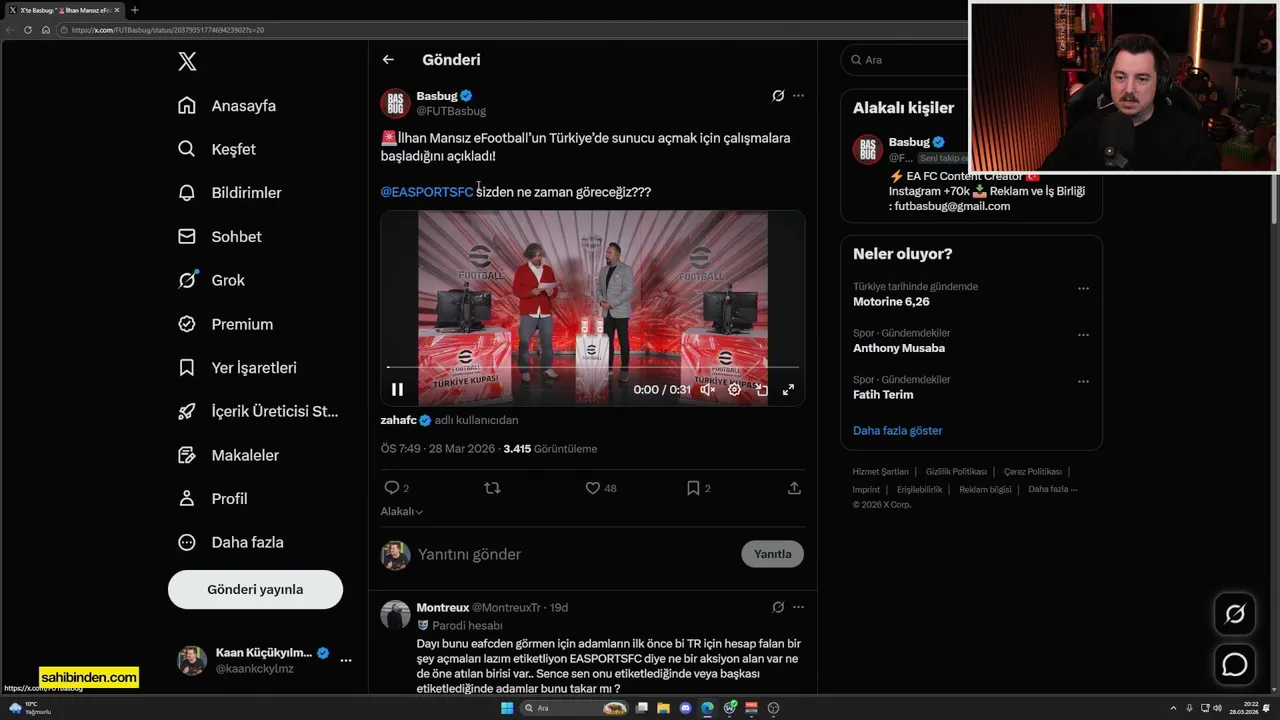Open the Windows Start menu

point(507,708)
